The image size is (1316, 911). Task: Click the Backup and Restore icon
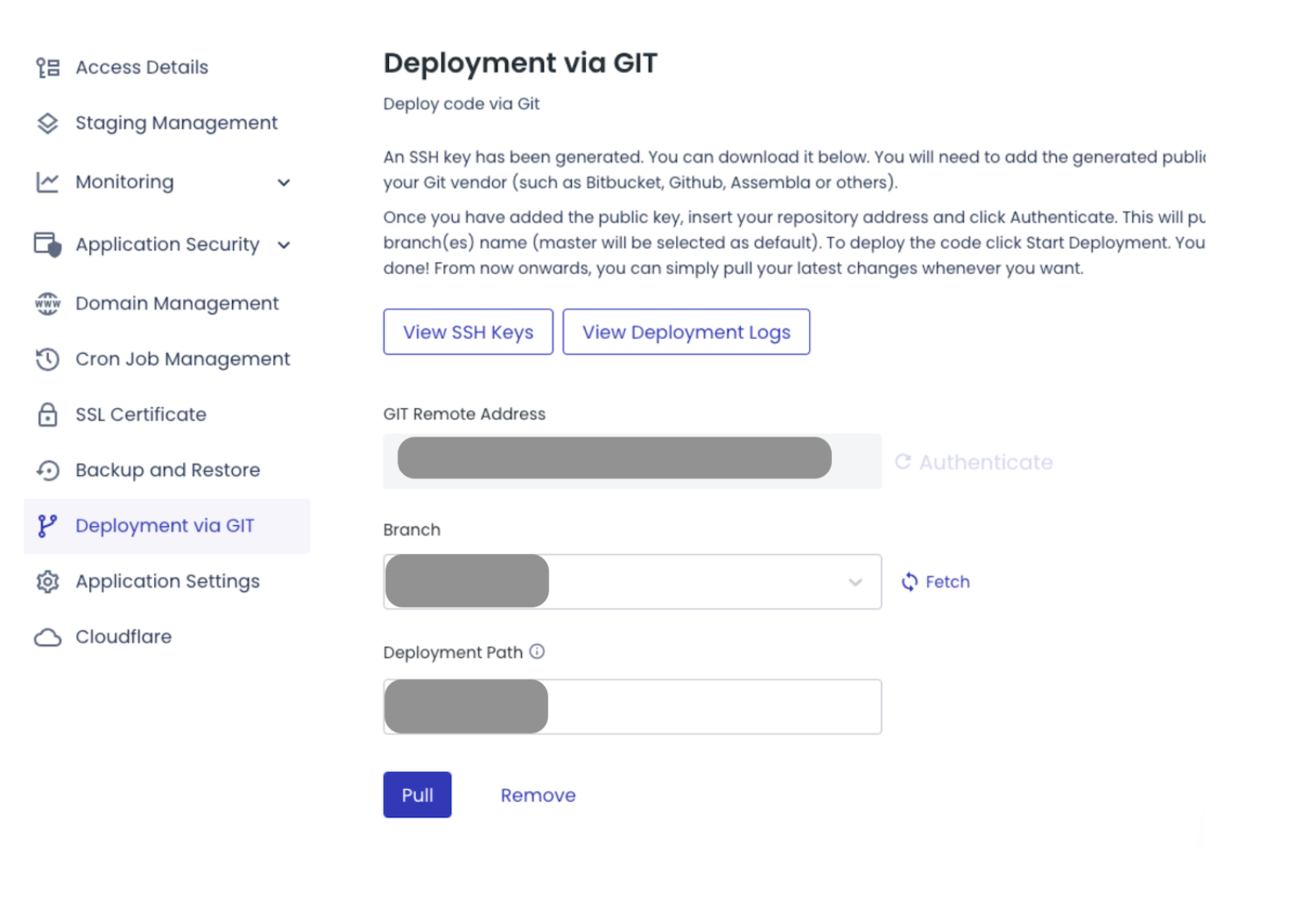pos(48,470)
